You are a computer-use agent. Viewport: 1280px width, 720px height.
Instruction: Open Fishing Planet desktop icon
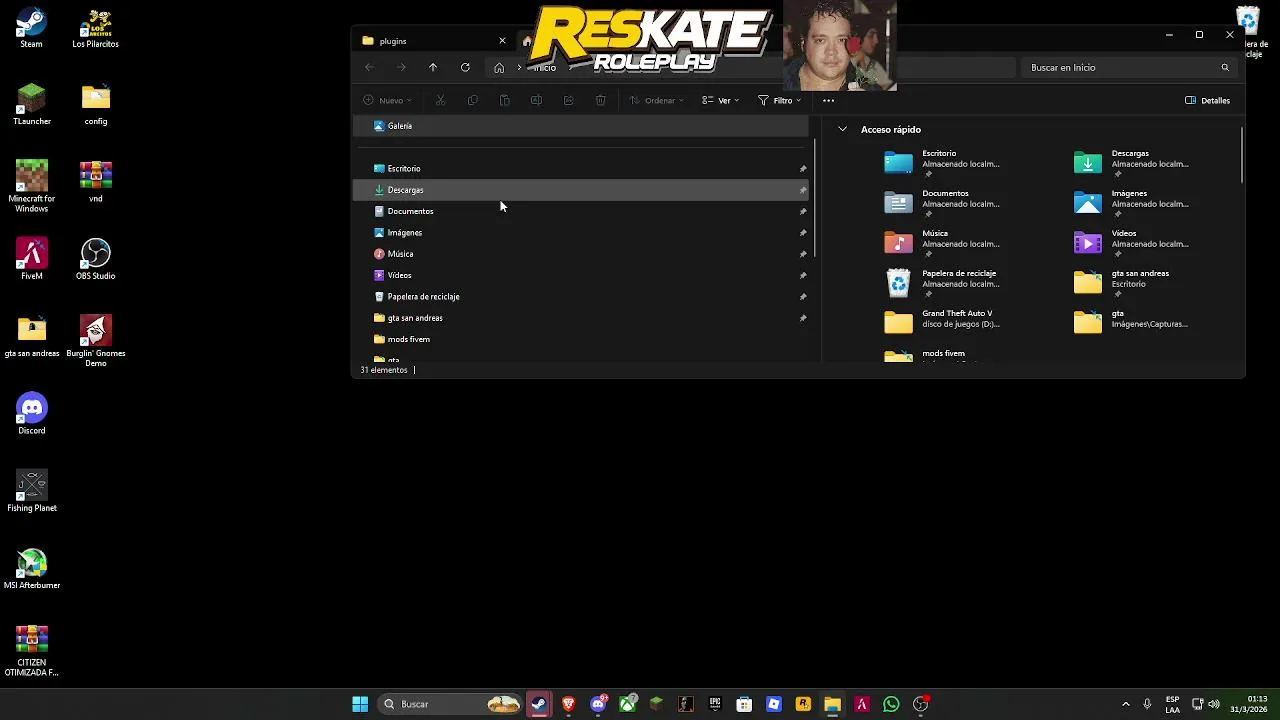coord(31,491)
